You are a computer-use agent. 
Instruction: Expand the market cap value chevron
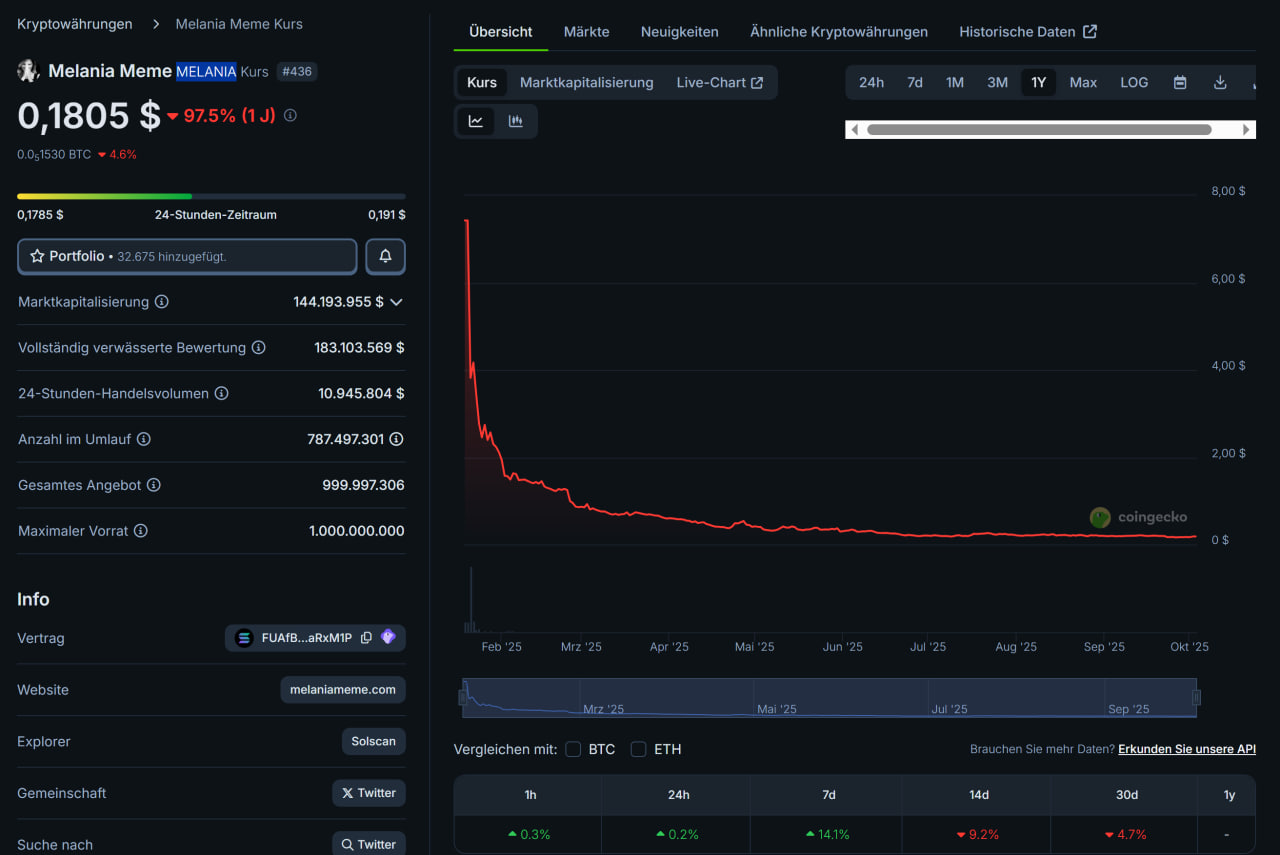(x=397, y=302)
